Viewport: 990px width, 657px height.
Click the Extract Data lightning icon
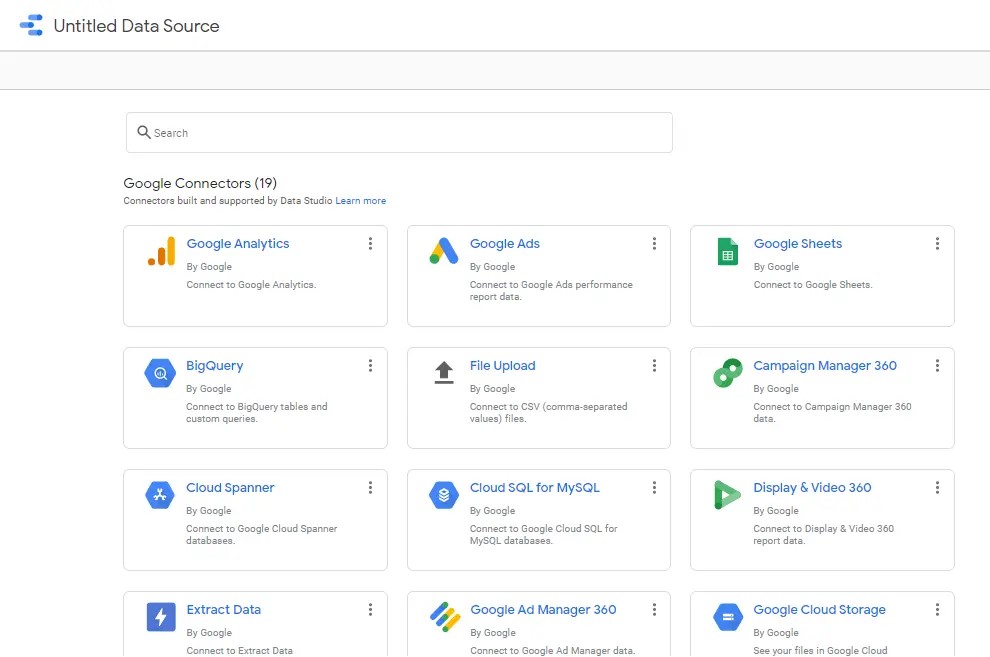pyautogui.click(x=161, y=617)
